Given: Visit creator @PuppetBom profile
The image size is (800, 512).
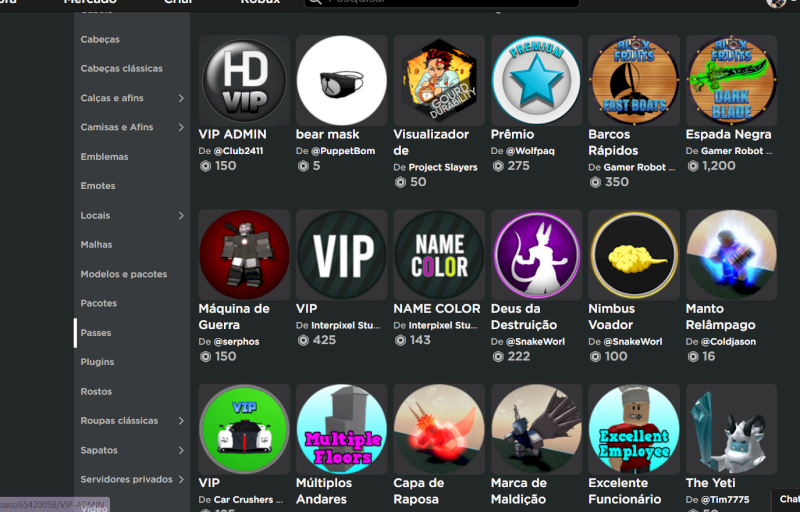Looking at the screenshot, I should (x=343, y=151).
